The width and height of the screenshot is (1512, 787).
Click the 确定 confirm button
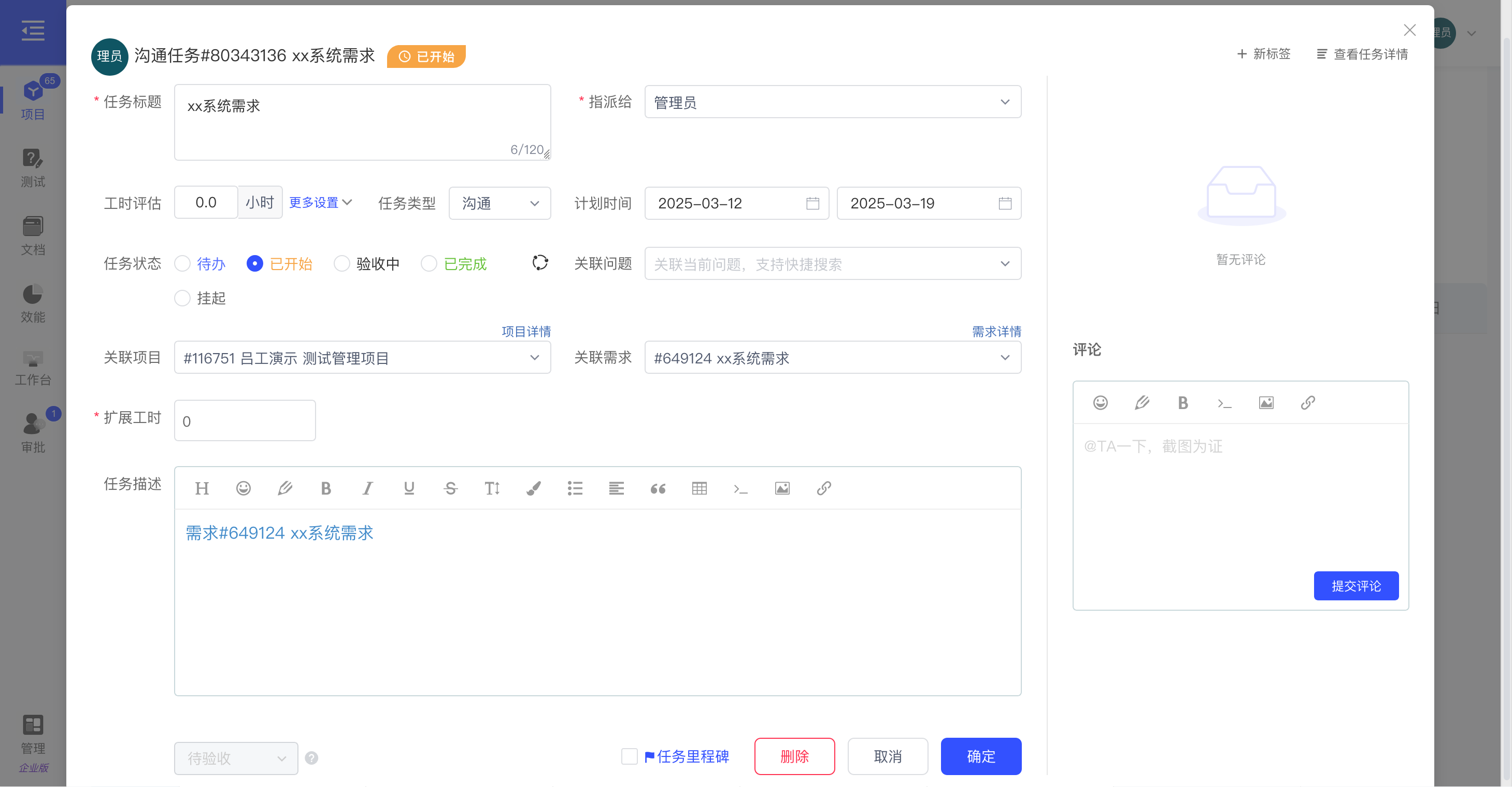[981, 756]
